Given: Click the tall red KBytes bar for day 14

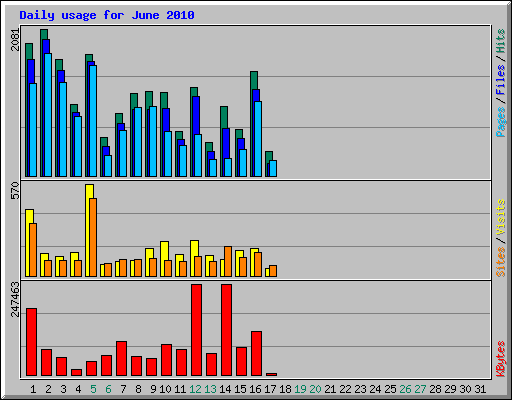Looking at the screenshot, I should pos(226,330).
